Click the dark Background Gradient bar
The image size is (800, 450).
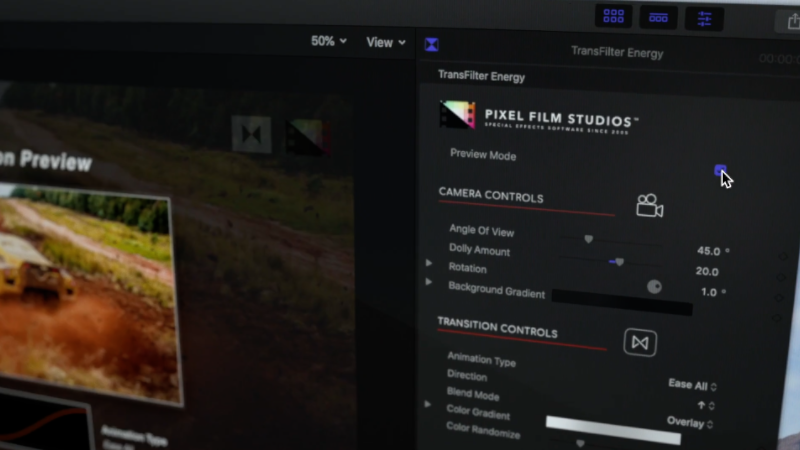tap(622, 302)
